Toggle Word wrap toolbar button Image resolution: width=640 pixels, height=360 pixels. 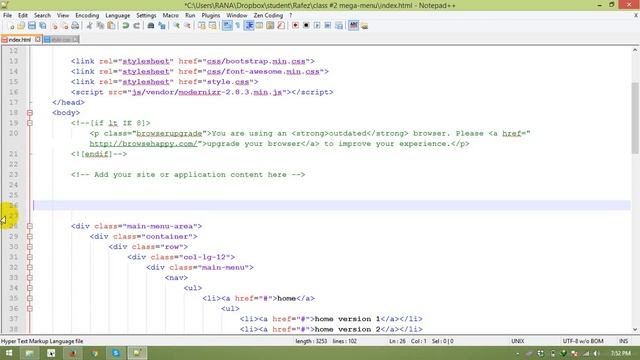tap(227, 26)
